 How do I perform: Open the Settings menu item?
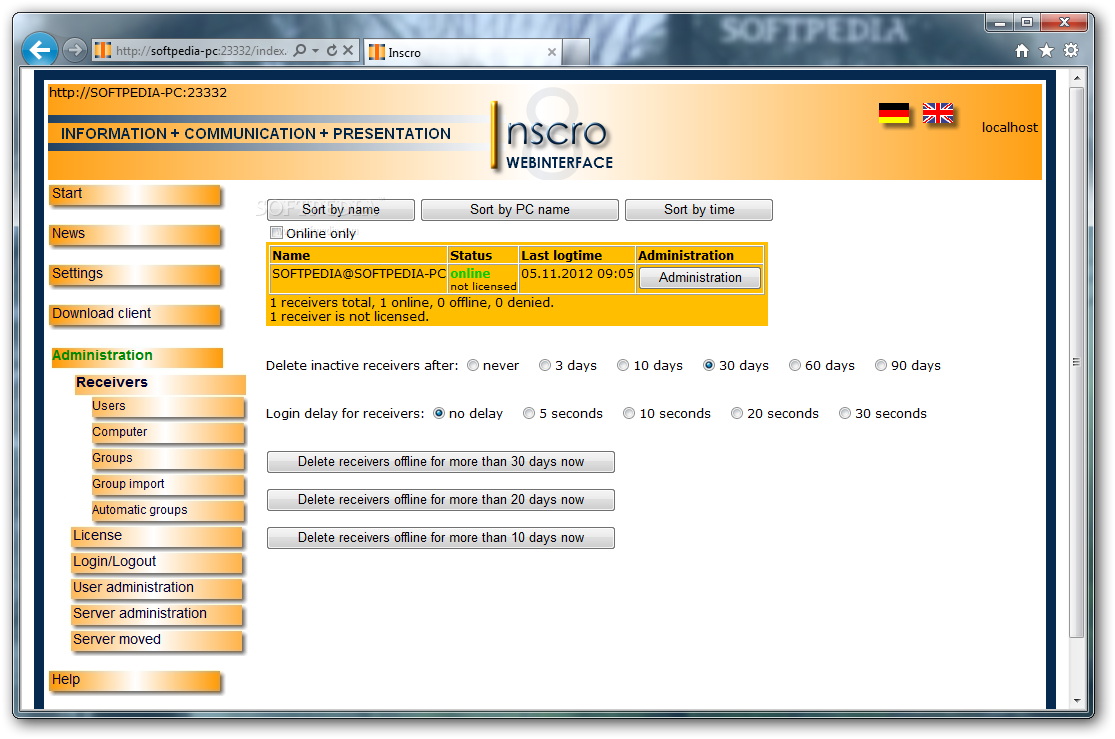(135, 275)
